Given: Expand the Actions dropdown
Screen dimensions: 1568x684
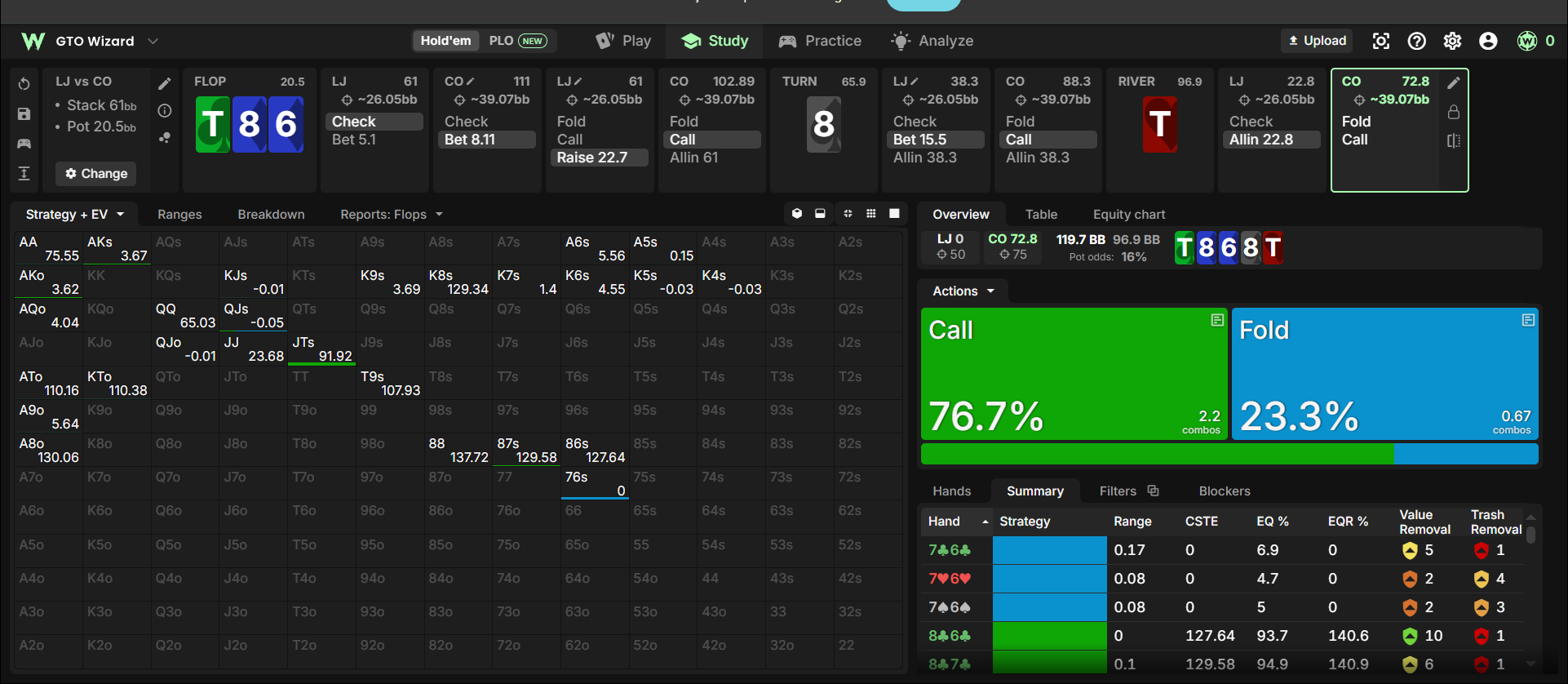Looking at the screenshot, I should (x=963, y=291).
